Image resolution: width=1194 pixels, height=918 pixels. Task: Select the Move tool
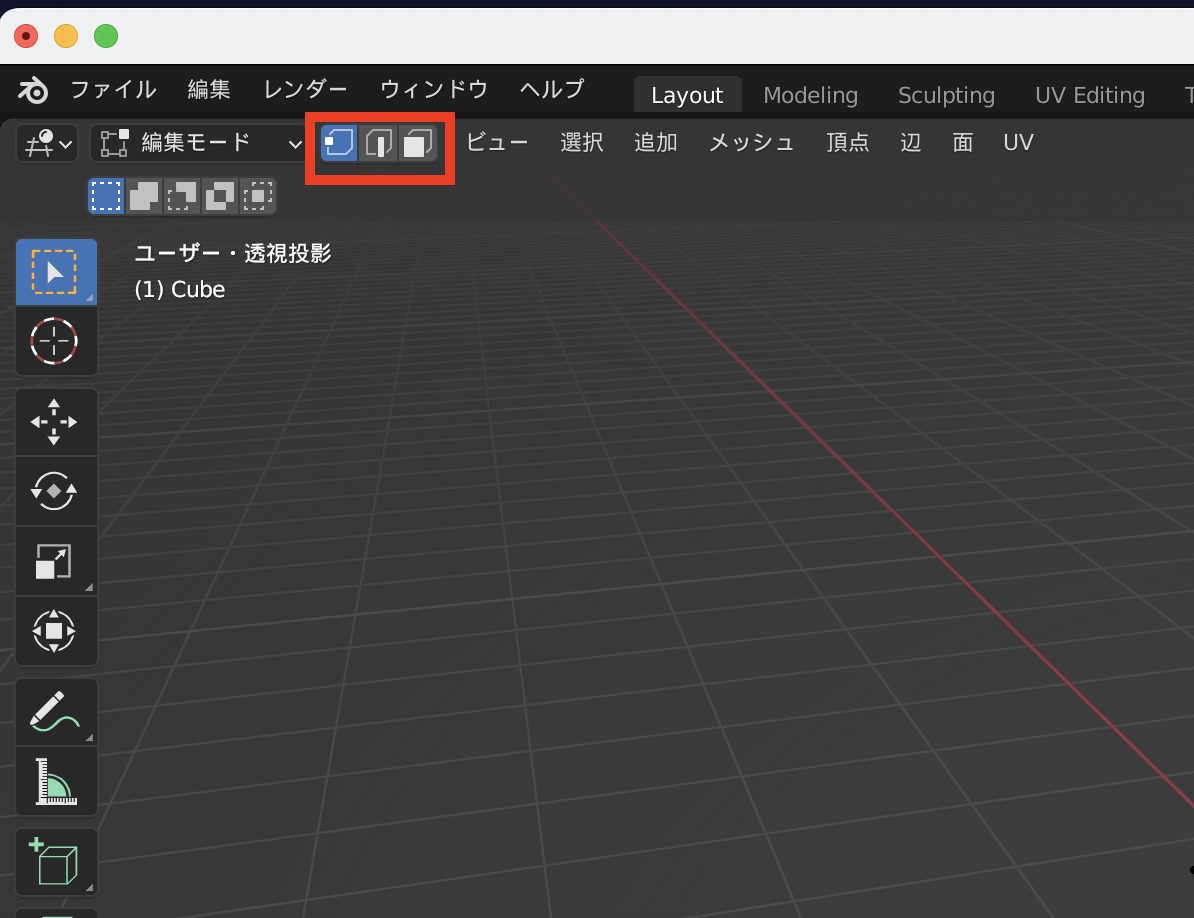click(x=55, y=422)
